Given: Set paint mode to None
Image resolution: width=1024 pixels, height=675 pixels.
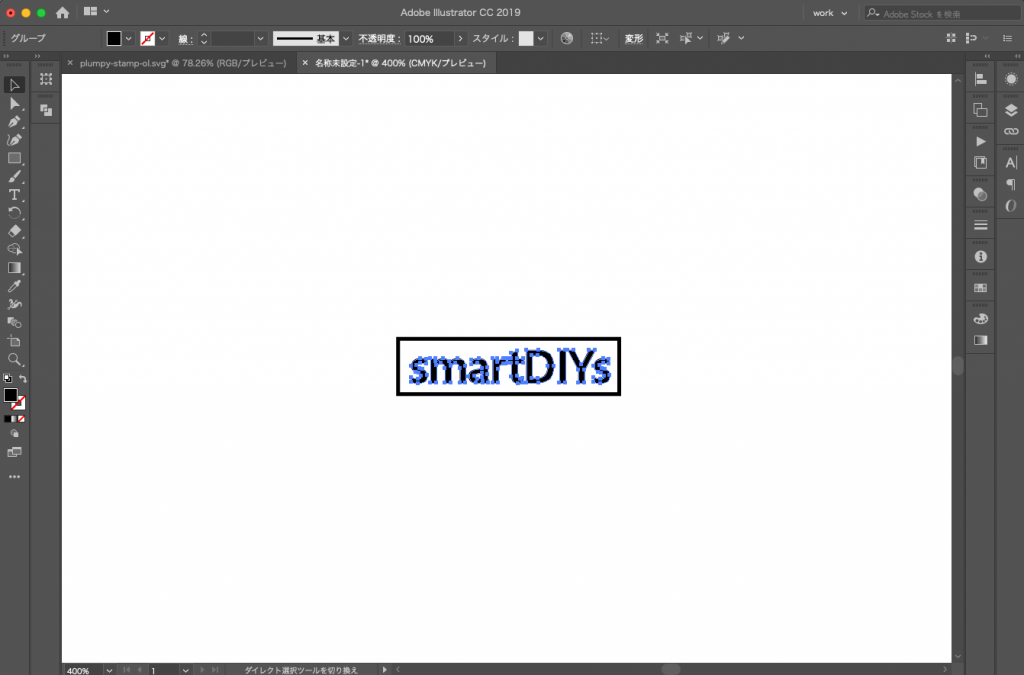Looking at the screenshot, I should click(x=22, y=419).
